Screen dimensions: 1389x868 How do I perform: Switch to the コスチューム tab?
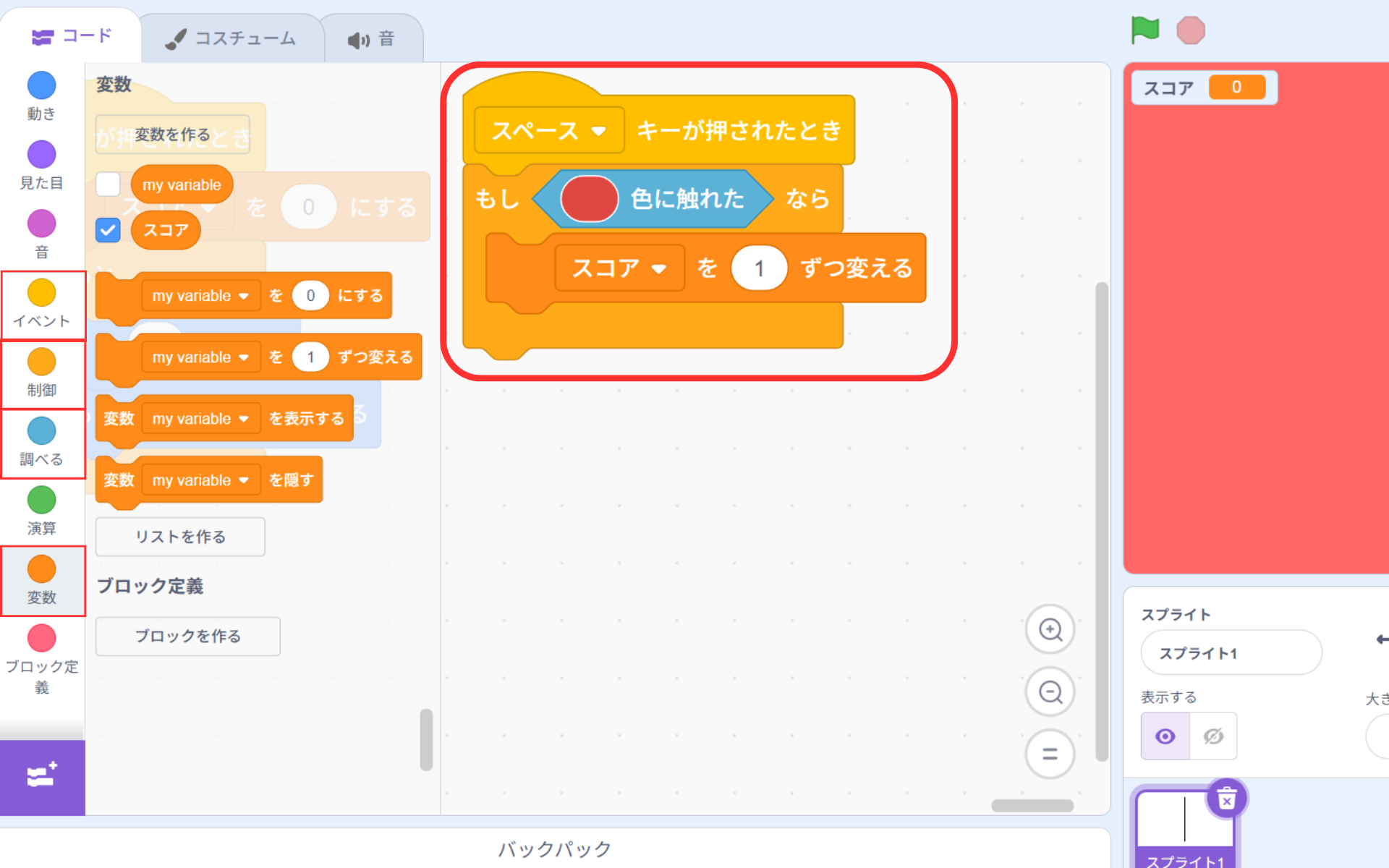(x=231, y=39)
